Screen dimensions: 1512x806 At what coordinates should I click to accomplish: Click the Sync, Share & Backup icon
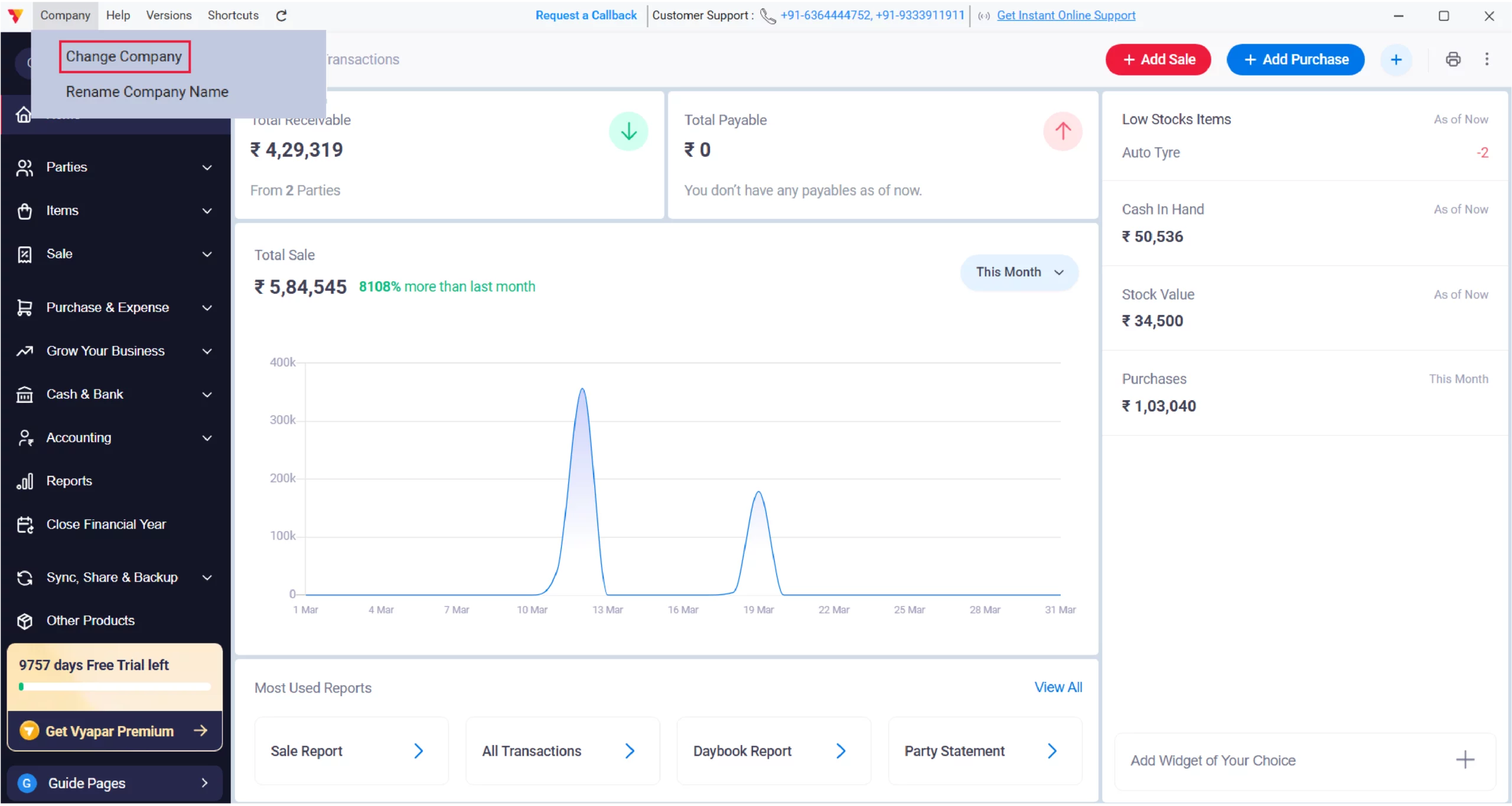(x=25, y=578)
